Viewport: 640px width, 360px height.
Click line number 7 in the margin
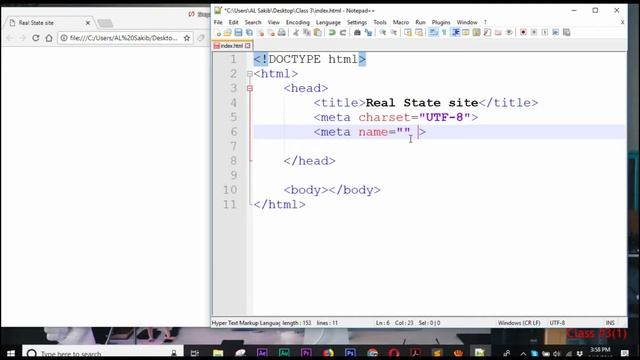[x=233, y=146]
